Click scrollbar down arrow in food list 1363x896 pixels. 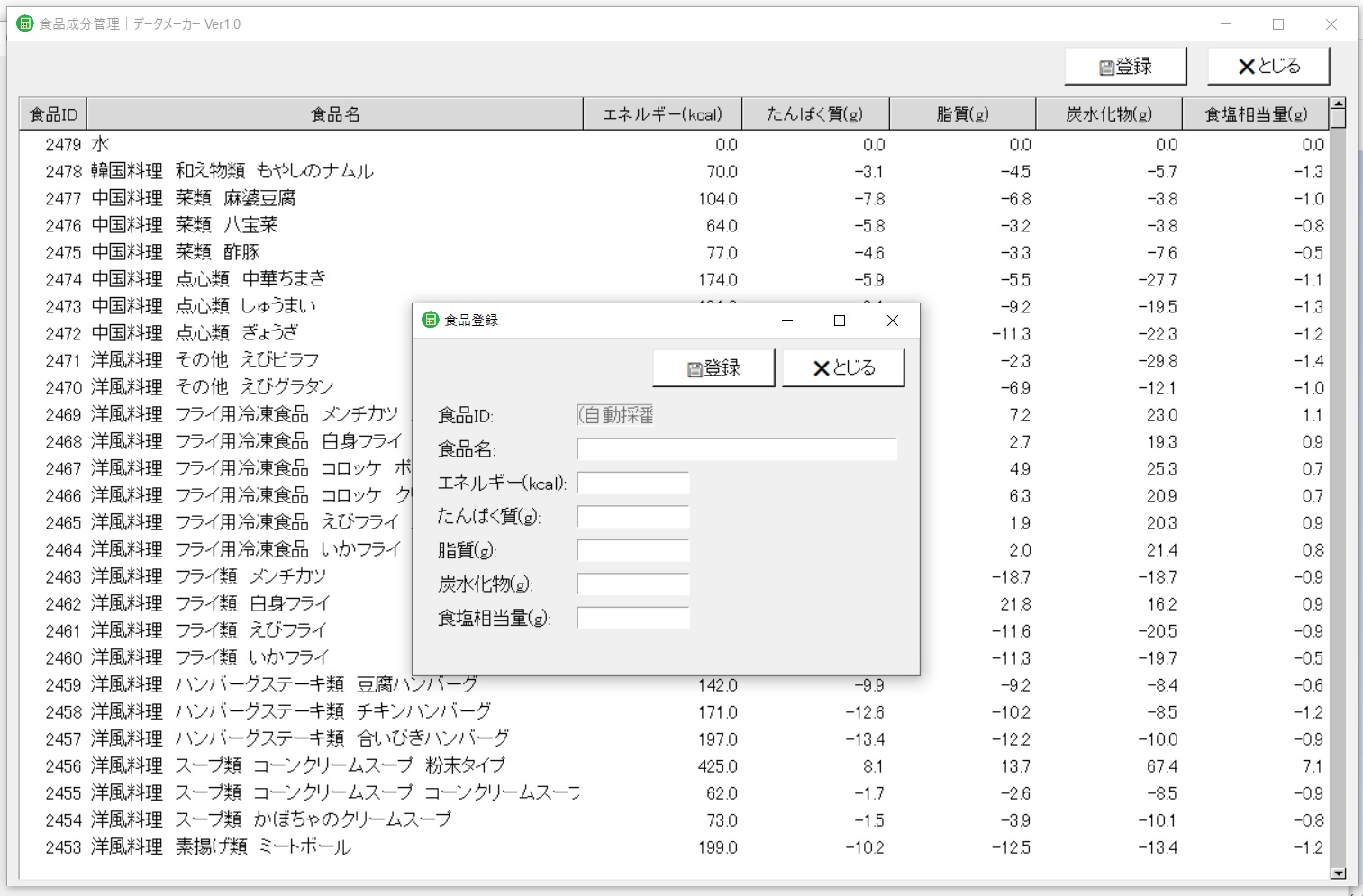coord(1338,873)
